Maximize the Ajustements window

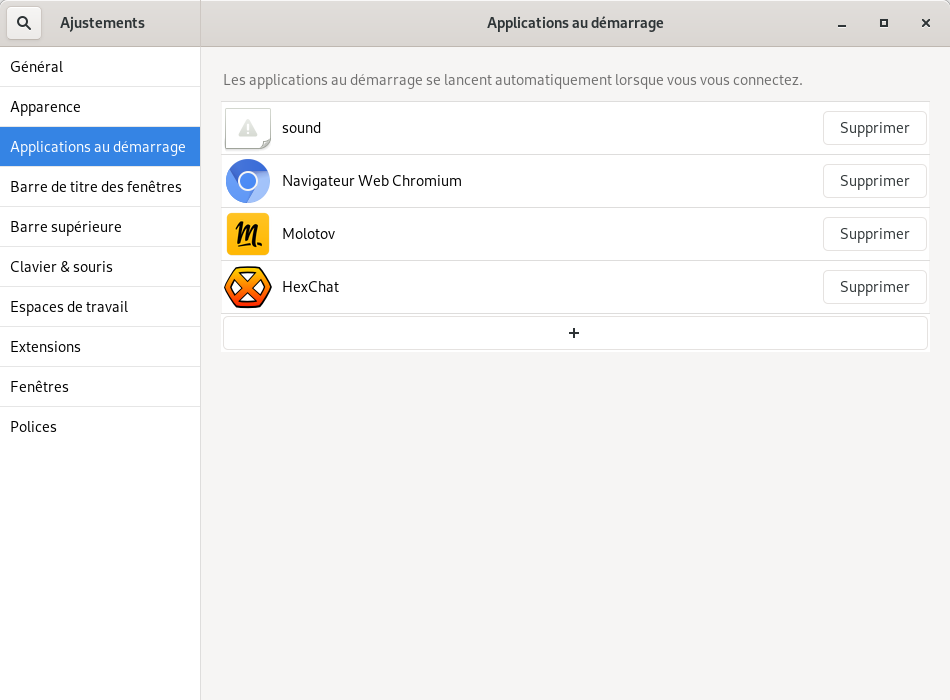pyautogui.click(x=884, y=23)
